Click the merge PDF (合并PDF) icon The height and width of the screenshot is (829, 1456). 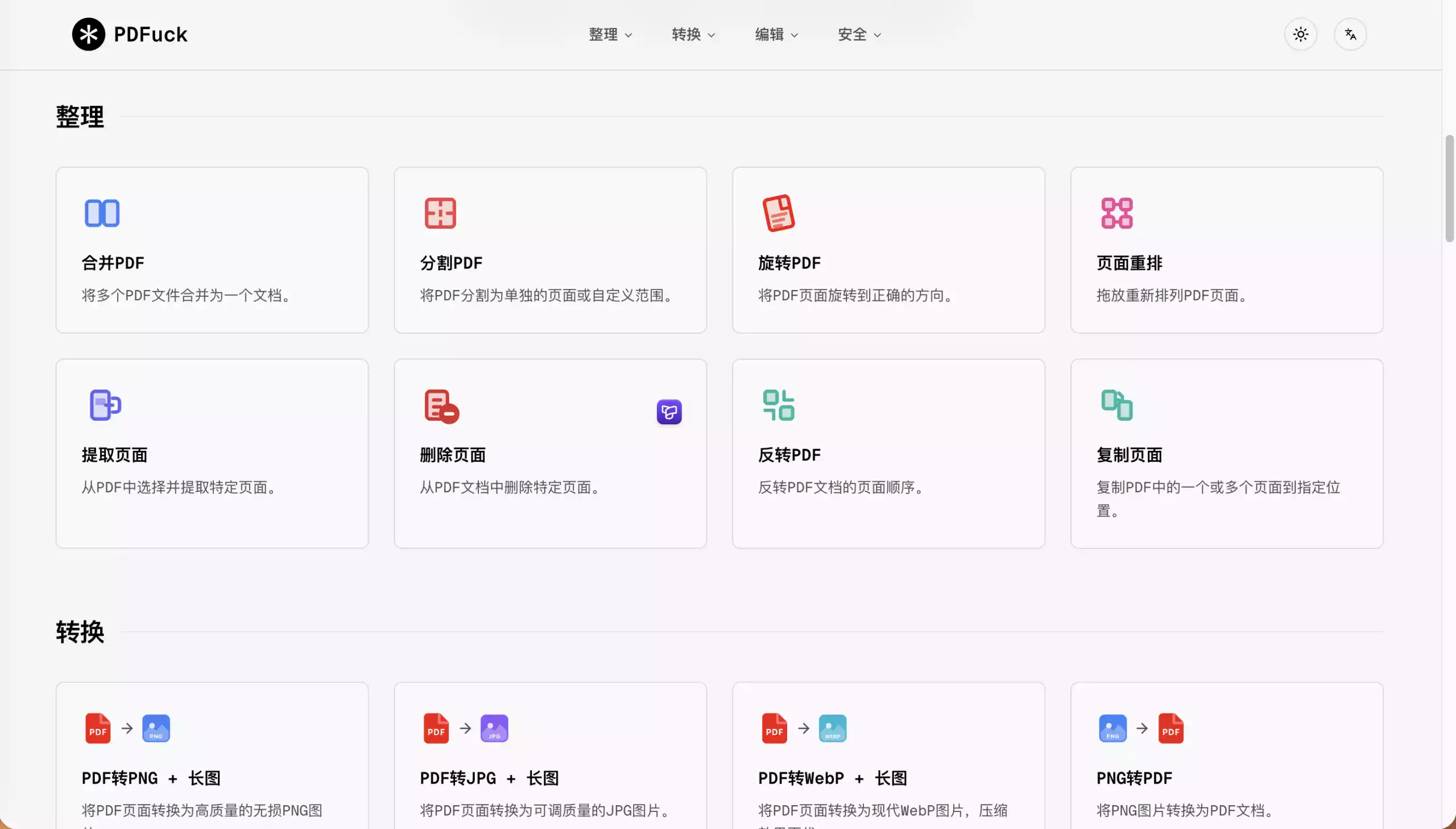click(102, 213)
